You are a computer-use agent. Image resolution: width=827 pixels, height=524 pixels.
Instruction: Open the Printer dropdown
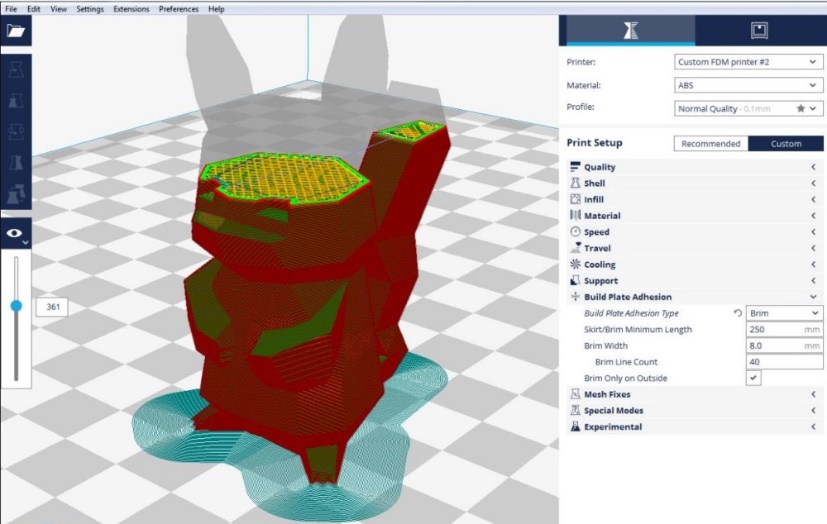pyautogui.click(x=748, y=62)
